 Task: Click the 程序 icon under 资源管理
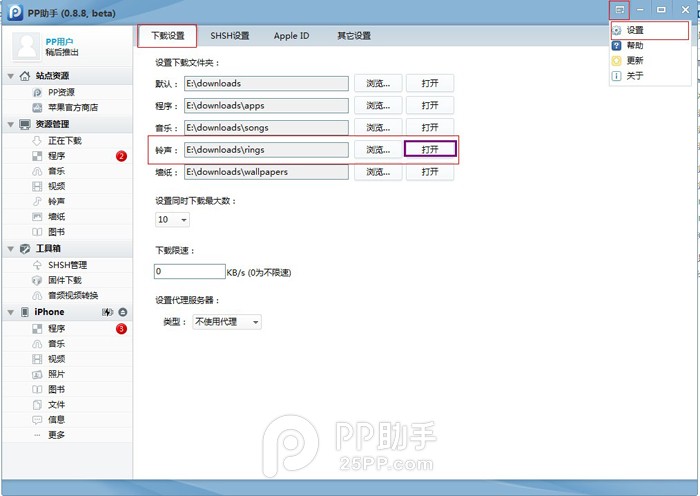point(37,156)
